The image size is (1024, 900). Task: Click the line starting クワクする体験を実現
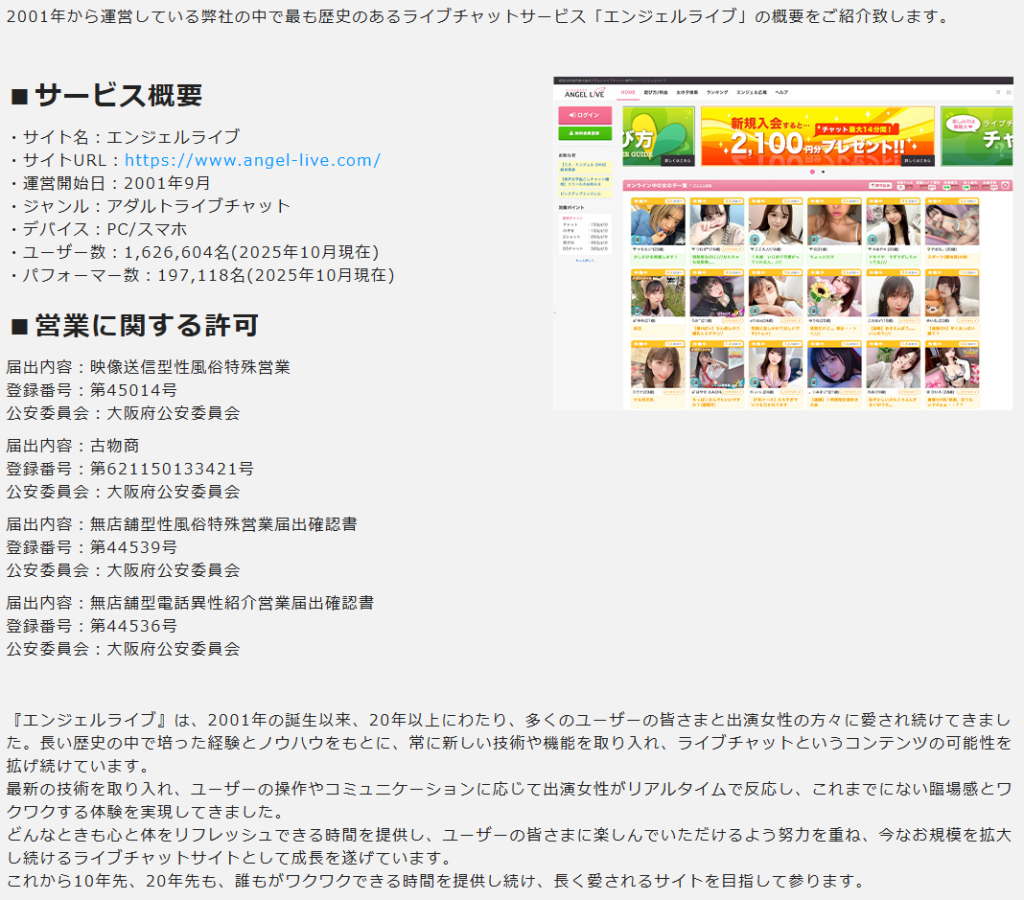pos(145,811)
